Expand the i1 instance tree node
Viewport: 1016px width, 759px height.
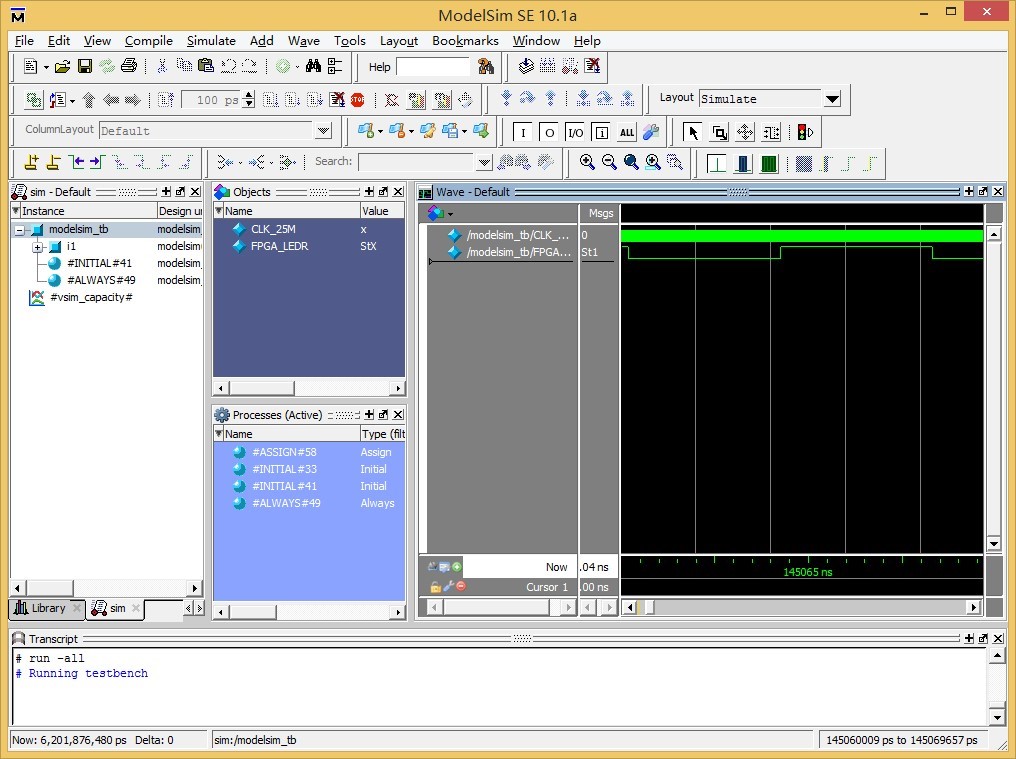click(37, 247)
